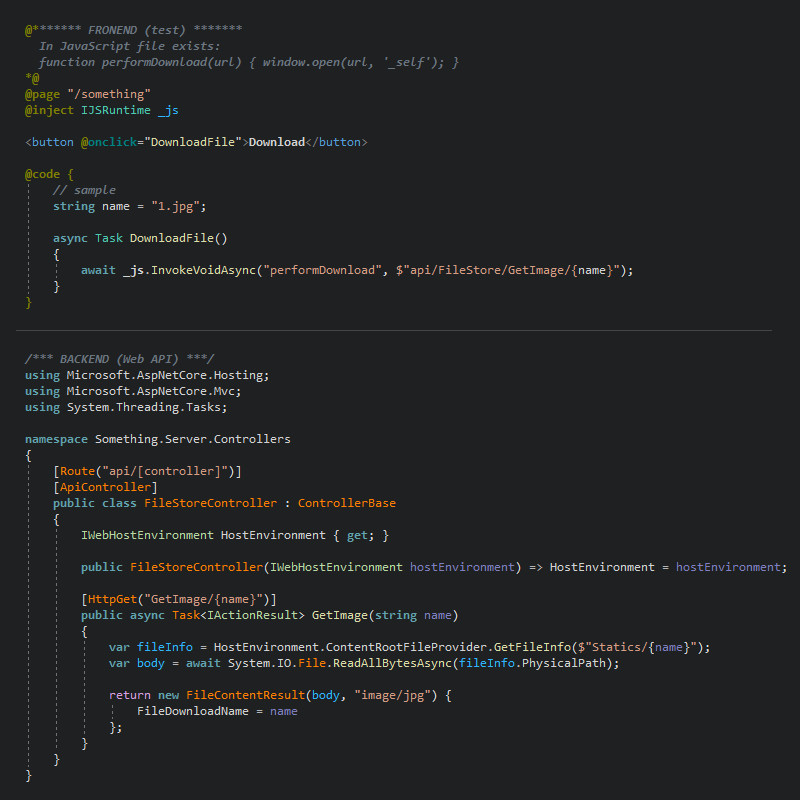Click 'Something.Server.Controllers' namespace name
800x800 pixels.
click(x=192, y=439)
